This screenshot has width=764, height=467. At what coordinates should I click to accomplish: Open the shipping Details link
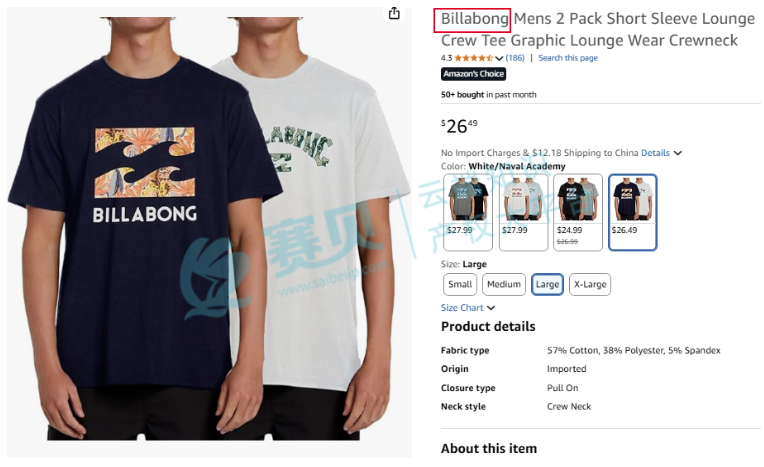coord(655,153)
